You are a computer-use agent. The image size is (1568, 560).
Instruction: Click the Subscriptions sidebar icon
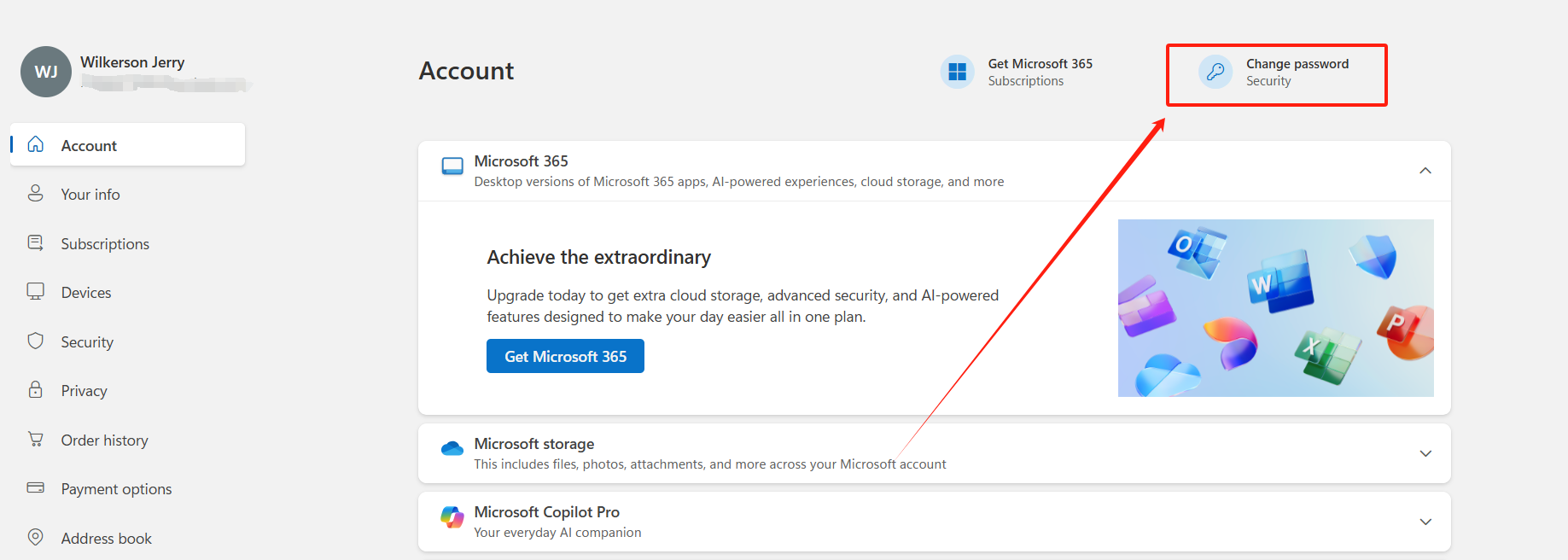(x=35, y=242)
